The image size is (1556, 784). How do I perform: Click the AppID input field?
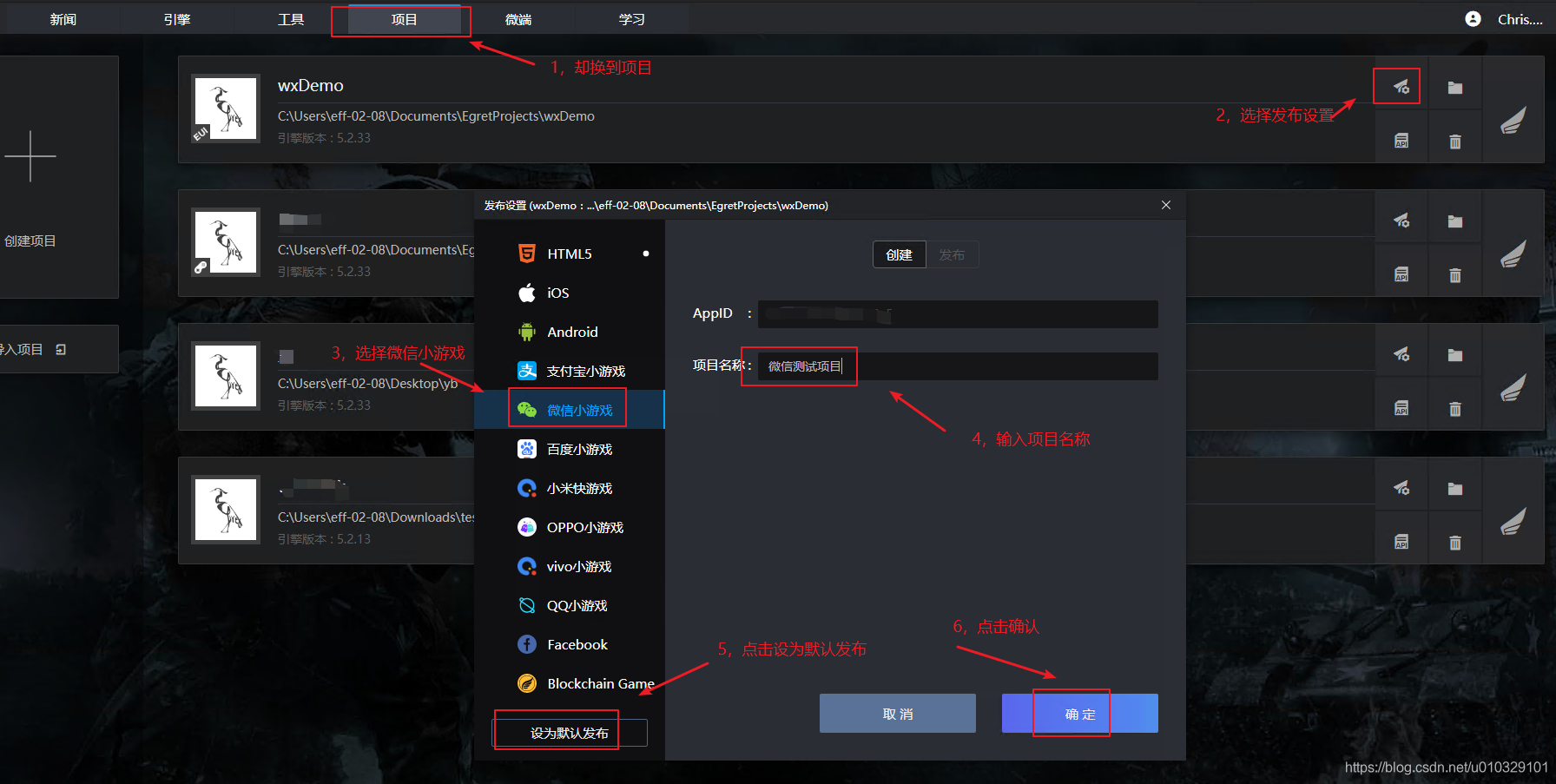[958, 314]
